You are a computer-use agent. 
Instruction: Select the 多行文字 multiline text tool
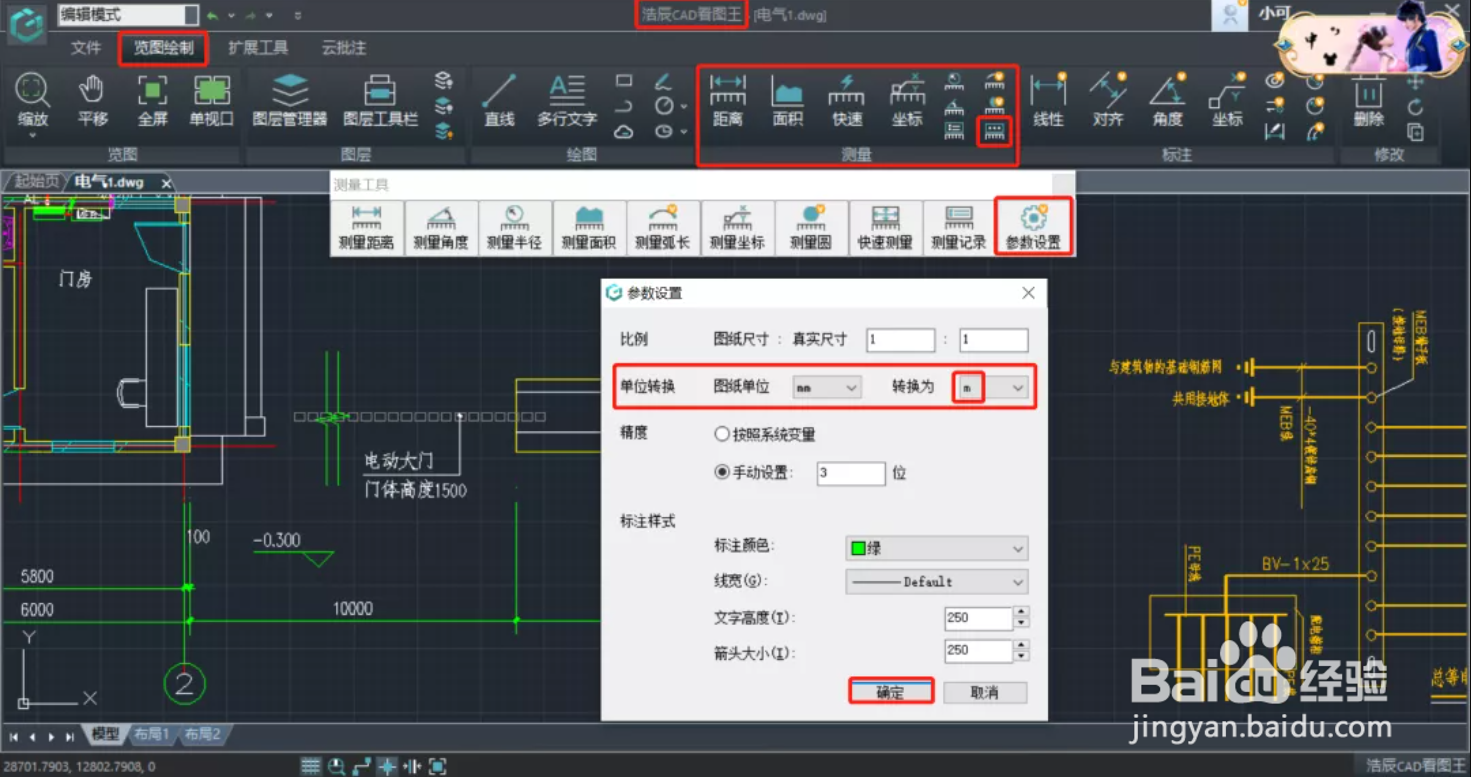(567, 100)
